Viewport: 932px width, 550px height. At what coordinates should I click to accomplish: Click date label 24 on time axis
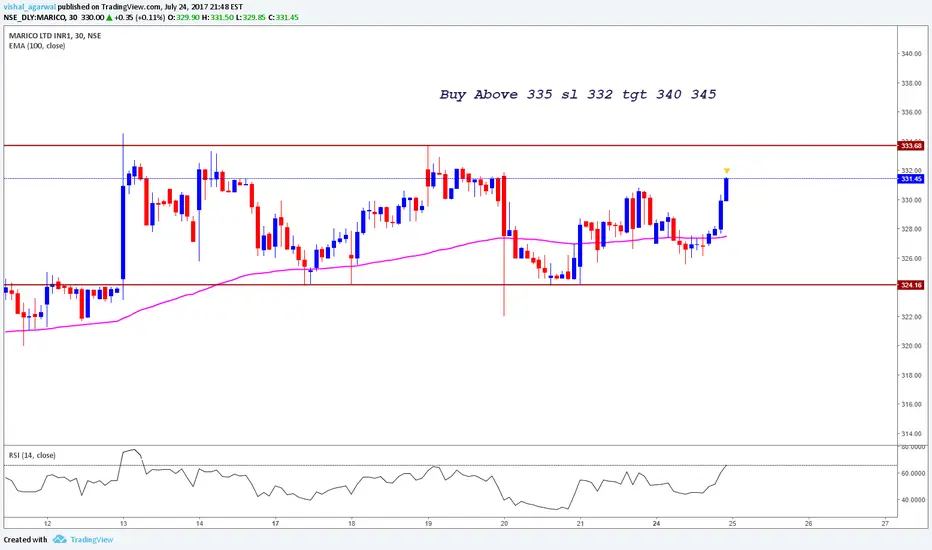(656, 524)
